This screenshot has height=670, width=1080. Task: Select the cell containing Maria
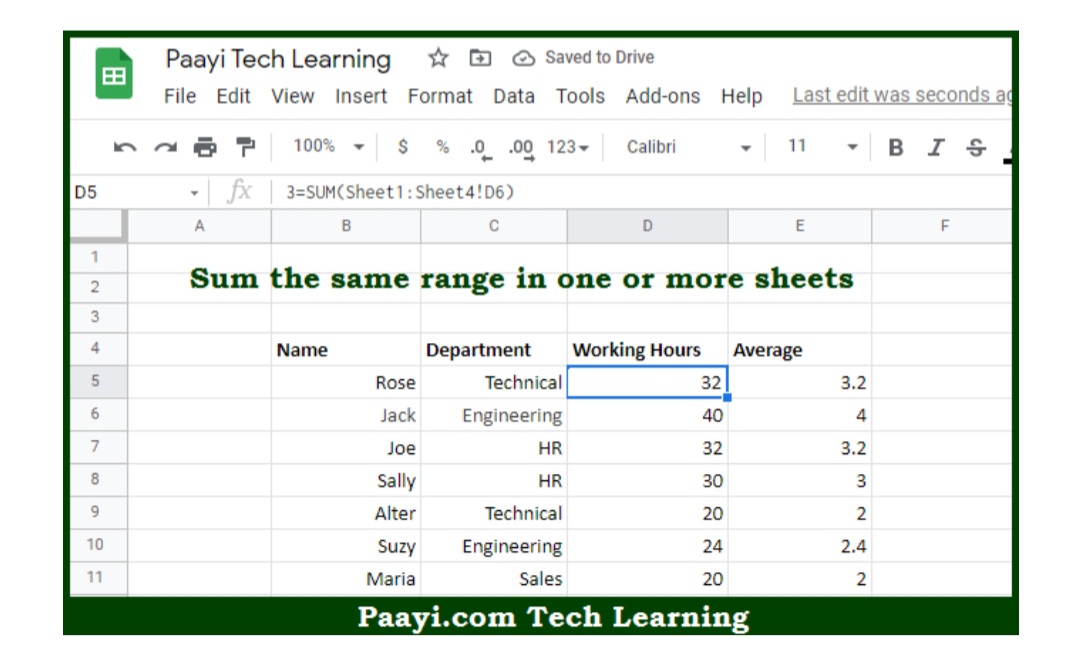pos(346,578)
